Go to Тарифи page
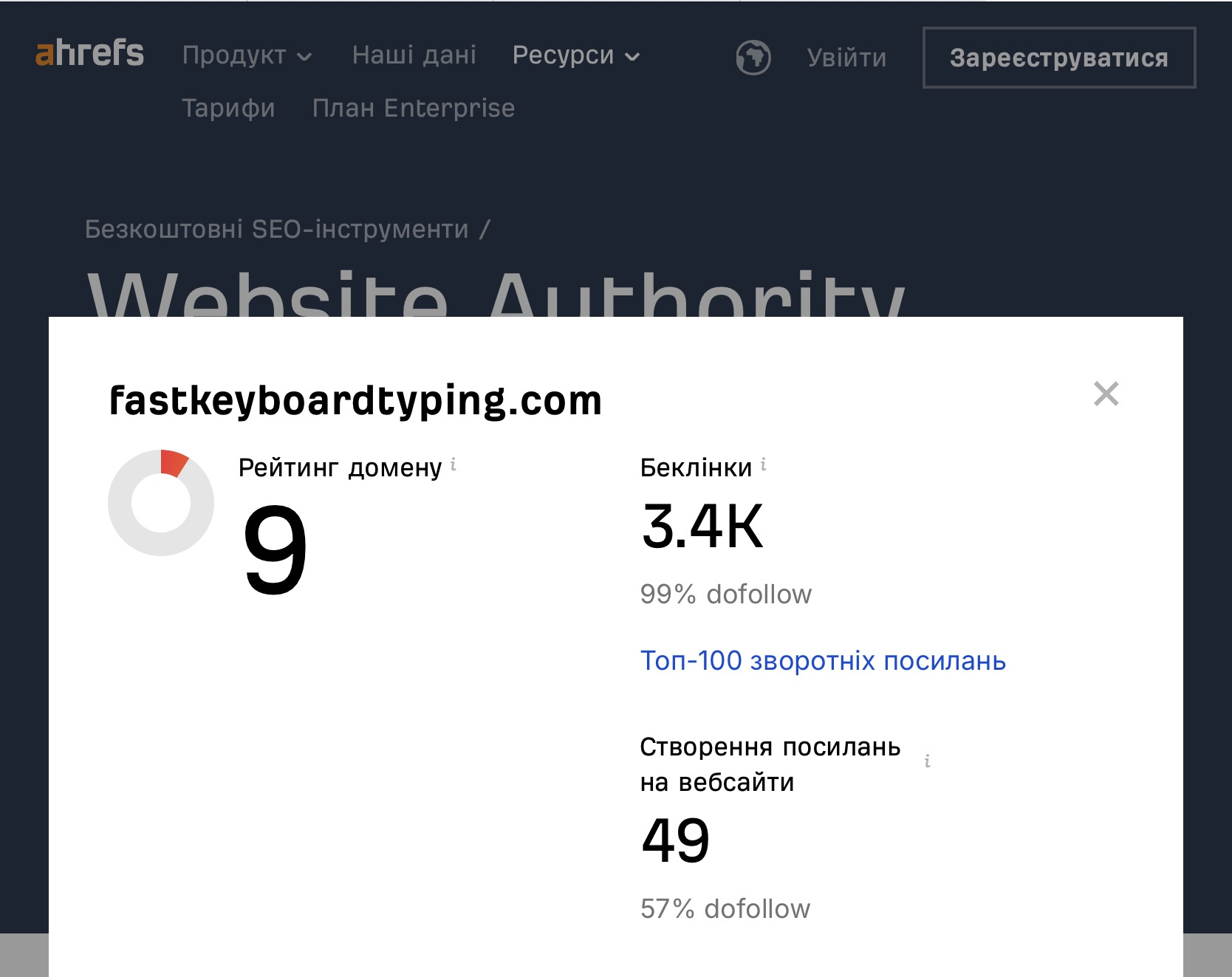The width and height of the screenshot is (1232, 977). (228, 109)
